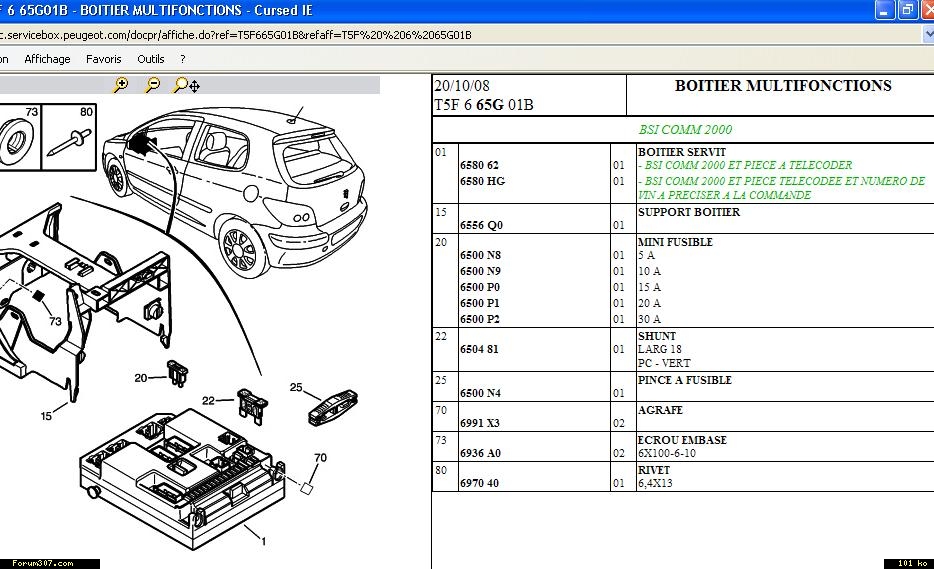Open the Outils menu
The height and width of the screenshot is (569, 934).
pos(151,59)
